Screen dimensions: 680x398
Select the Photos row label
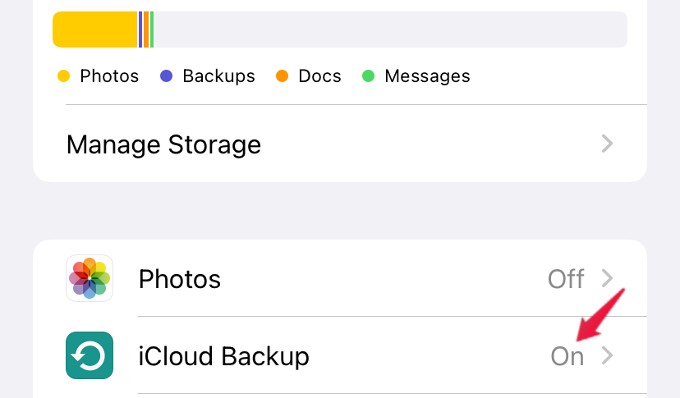(180, 279)
